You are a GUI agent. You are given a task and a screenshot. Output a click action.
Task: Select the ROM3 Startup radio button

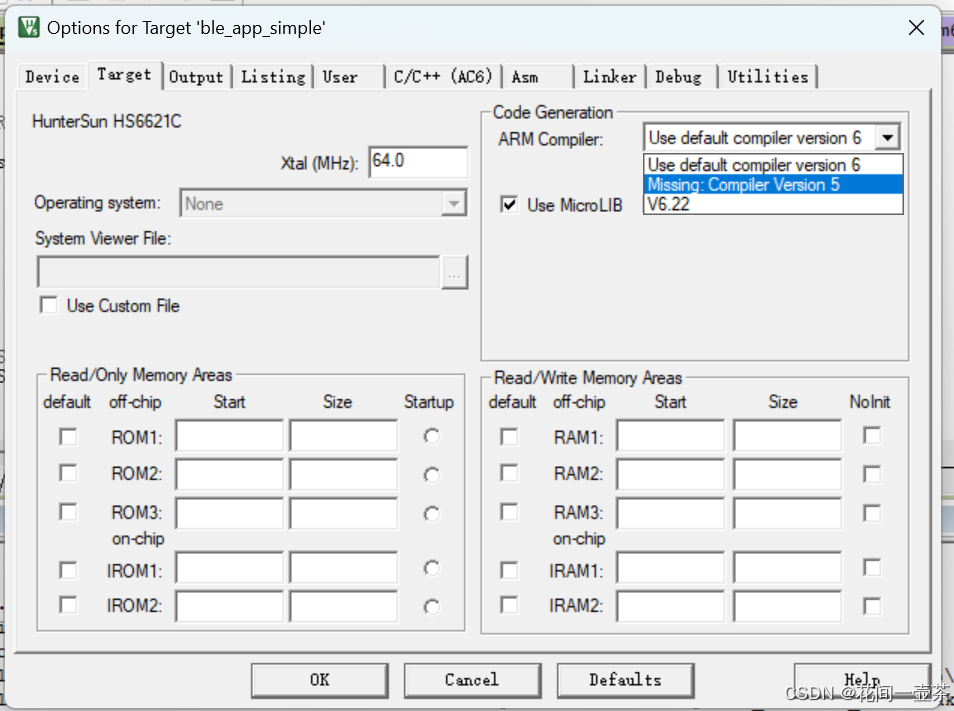tap(431, 514)
